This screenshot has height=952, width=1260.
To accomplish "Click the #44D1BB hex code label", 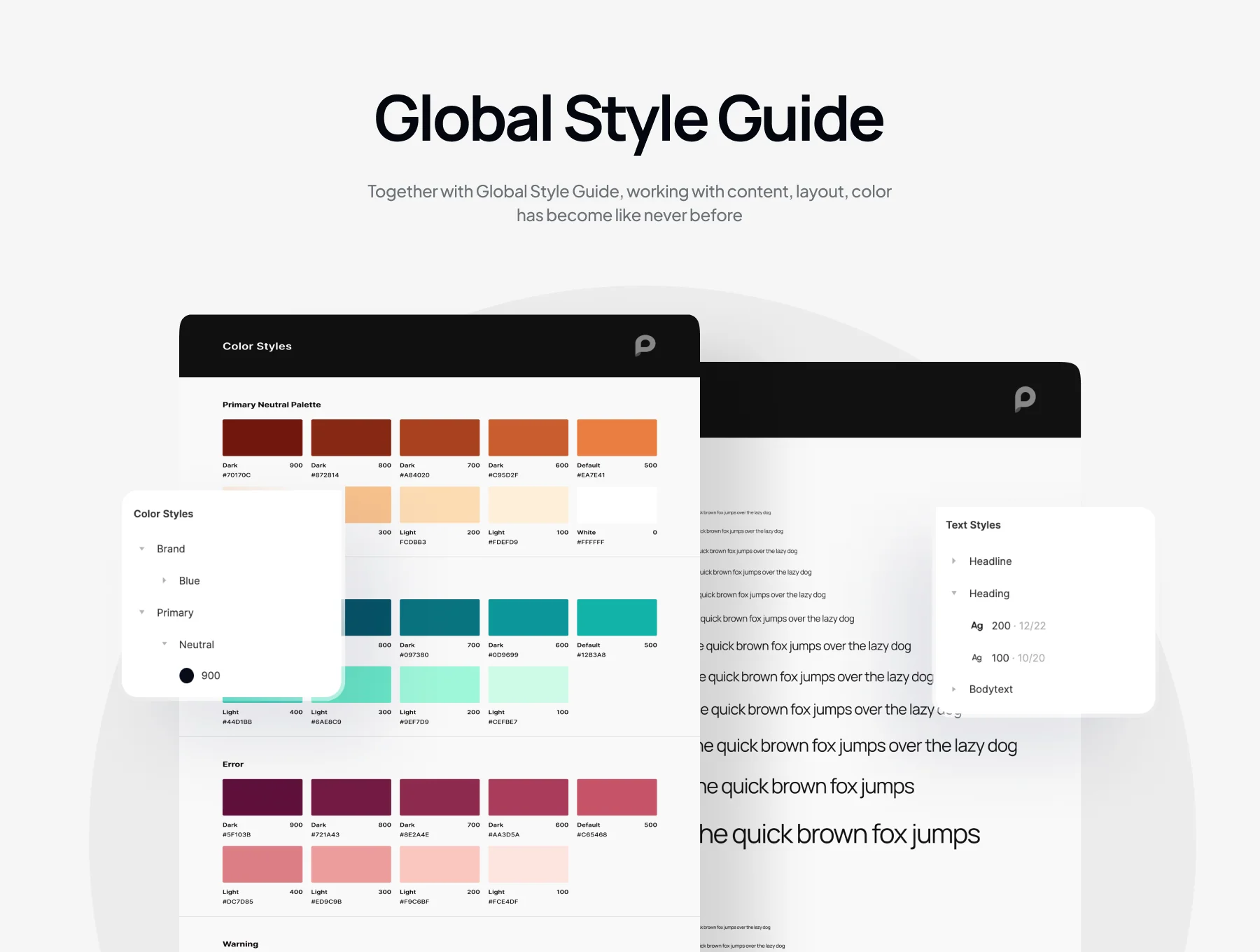I will point(237,722).
